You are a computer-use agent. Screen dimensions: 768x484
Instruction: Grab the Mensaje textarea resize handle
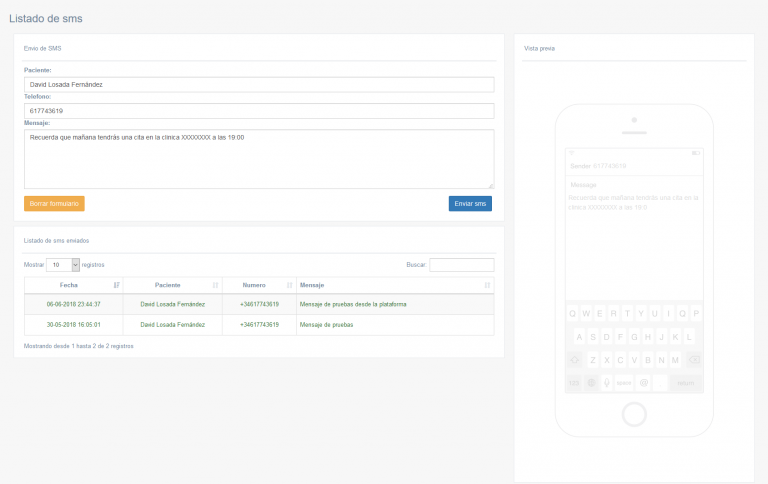pyautogui.click(x=491, y=185)
